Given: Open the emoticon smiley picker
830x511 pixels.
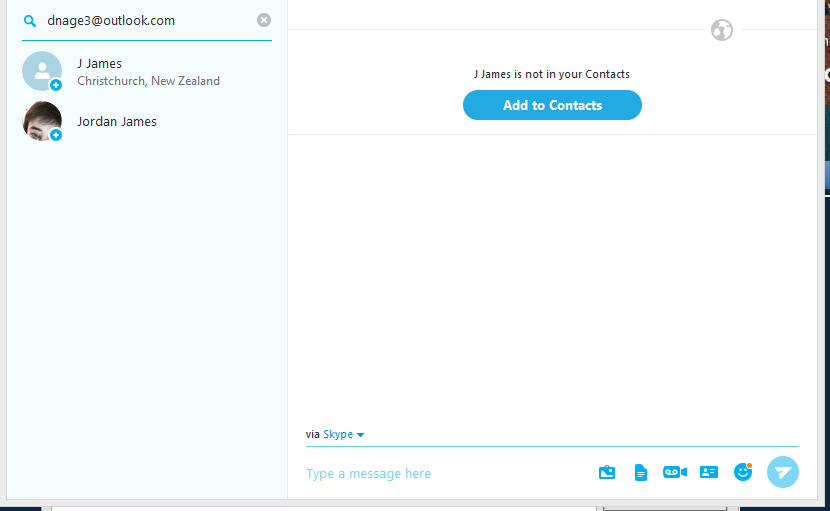Looking at the screenshot, I should point(742,472).
